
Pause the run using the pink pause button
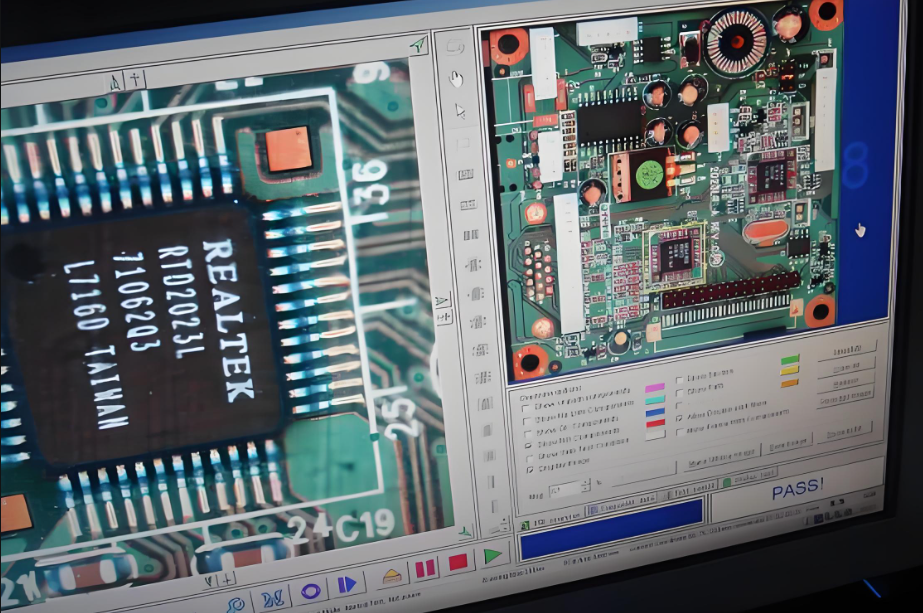pos(426,568)
